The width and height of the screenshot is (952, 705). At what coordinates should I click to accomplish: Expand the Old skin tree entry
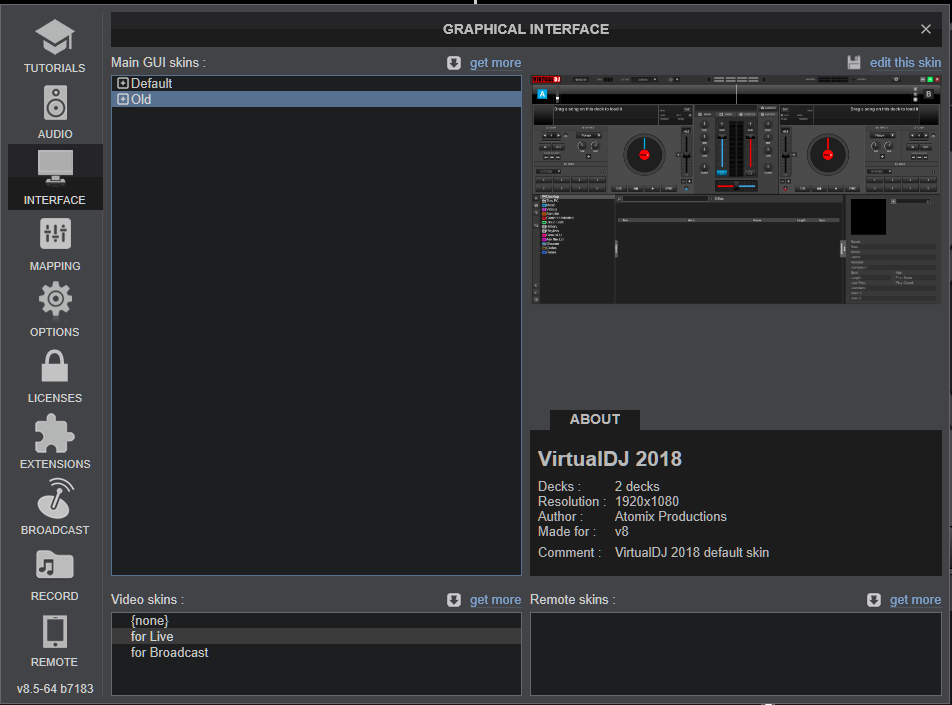click(x=123, y=99)
